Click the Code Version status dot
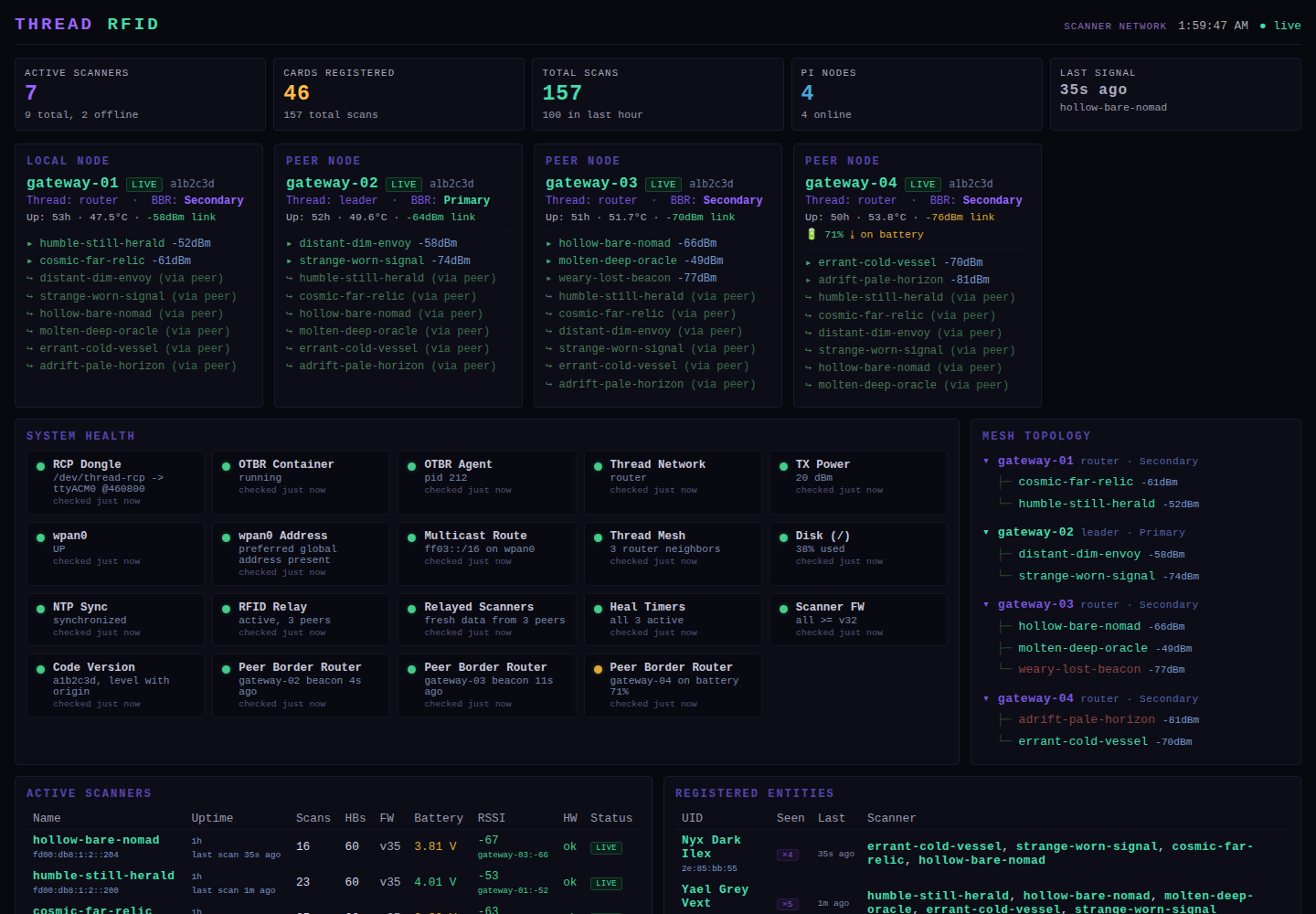1316x914 pixels. 40,669
